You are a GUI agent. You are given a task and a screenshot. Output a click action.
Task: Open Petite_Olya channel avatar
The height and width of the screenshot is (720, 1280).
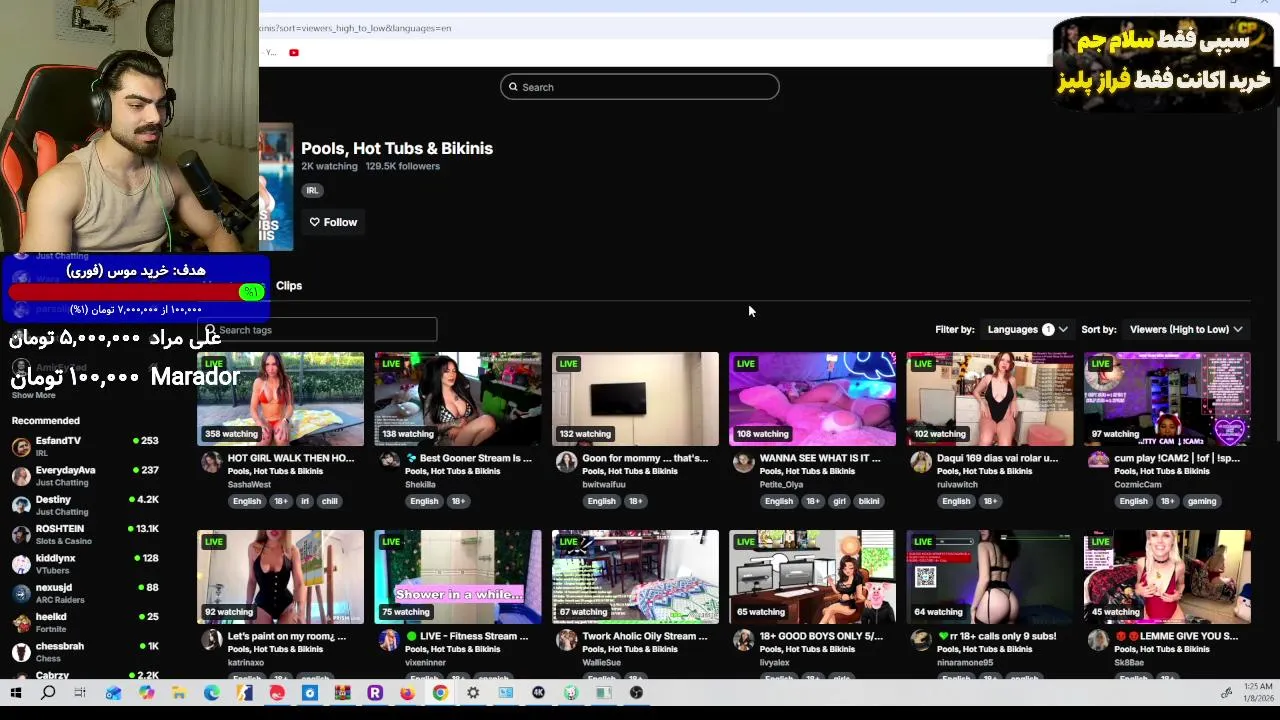[743, 461]
